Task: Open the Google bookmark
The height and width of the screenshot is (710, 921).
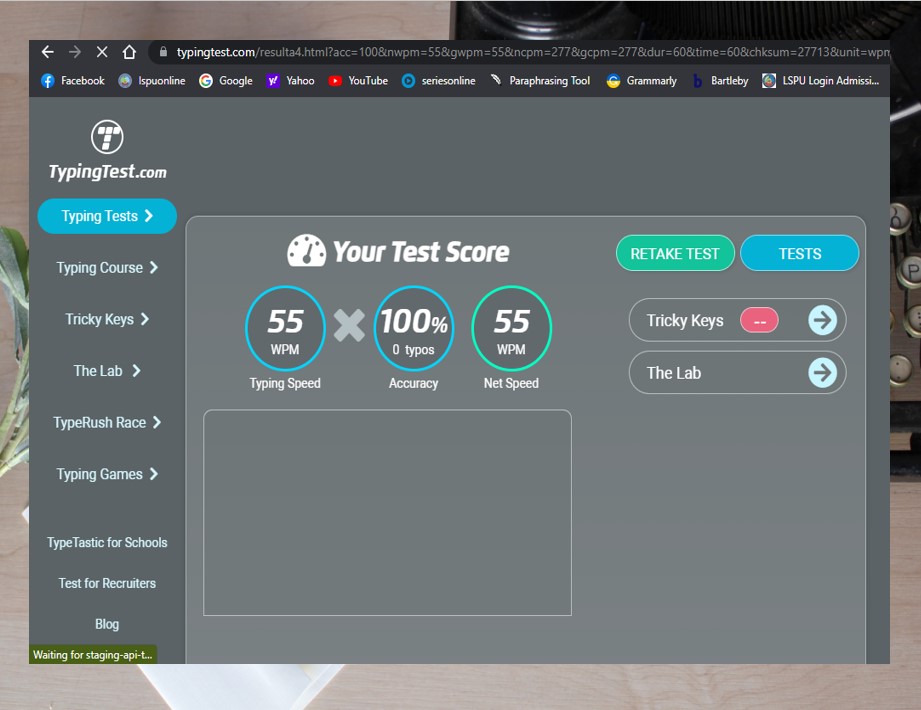Action: [226, 80]
